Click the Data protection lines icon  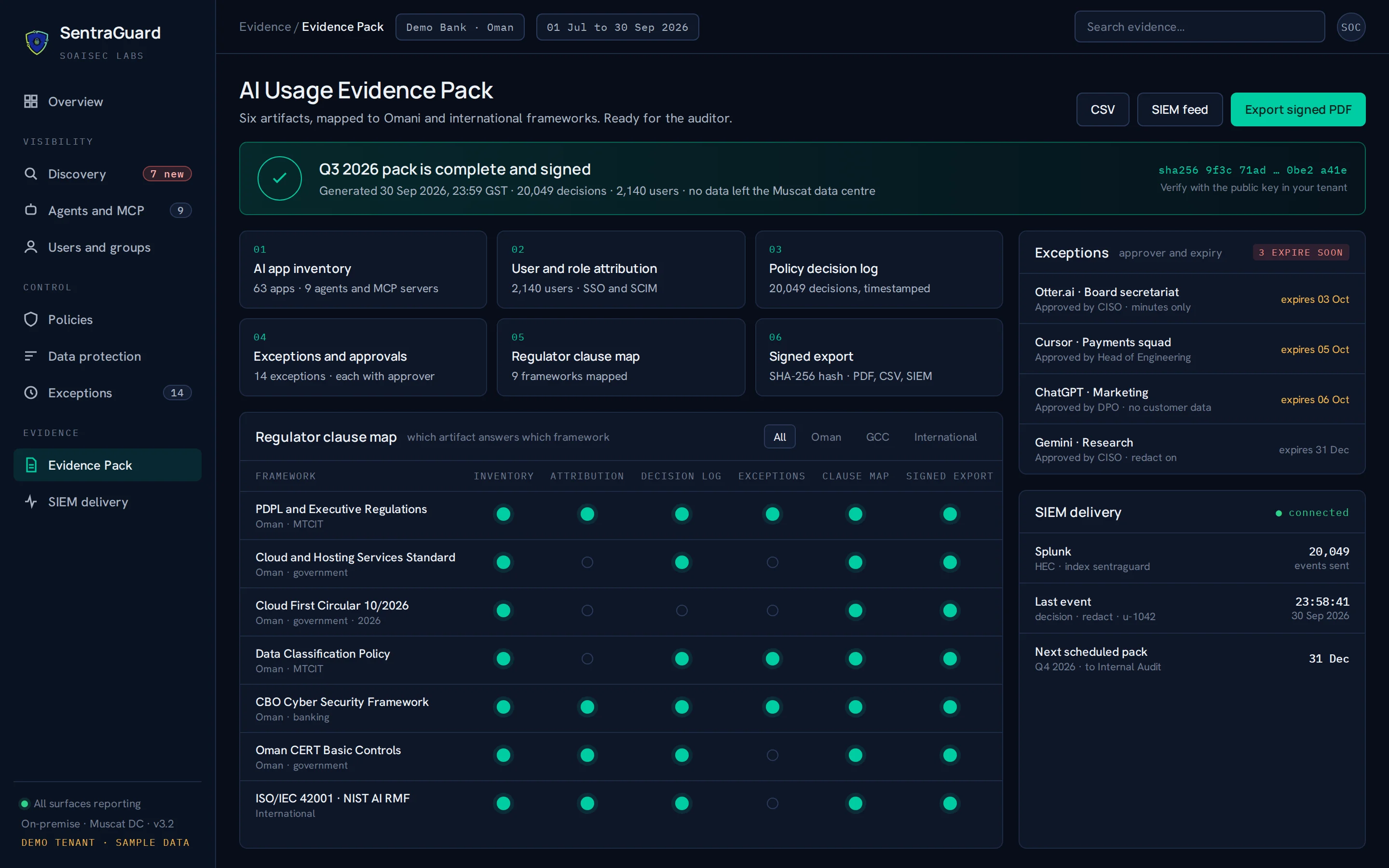pyautogui.click(x=31, y=356)
